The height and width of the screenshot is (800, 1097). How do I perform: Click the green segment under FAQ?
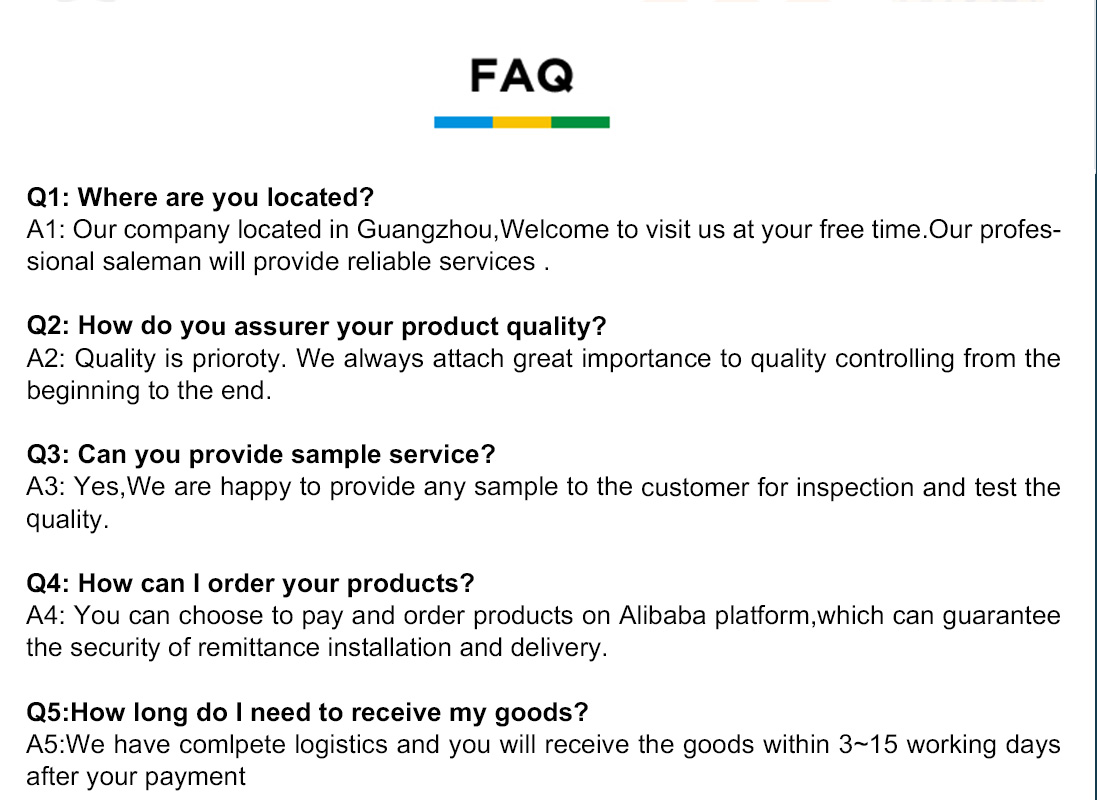tap(580, 122)
